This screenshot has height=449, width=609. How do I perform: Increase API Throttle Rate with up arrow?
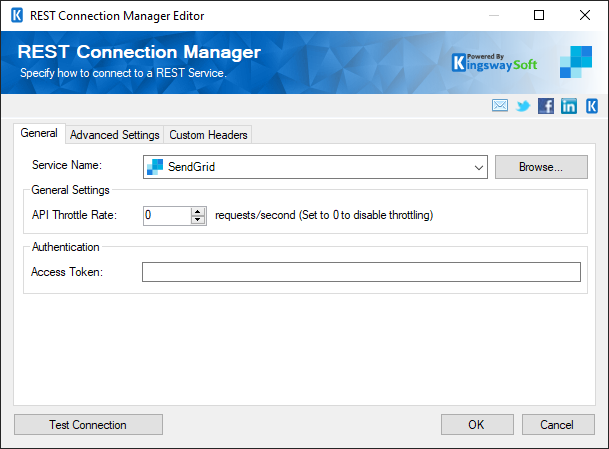(198, 211)
